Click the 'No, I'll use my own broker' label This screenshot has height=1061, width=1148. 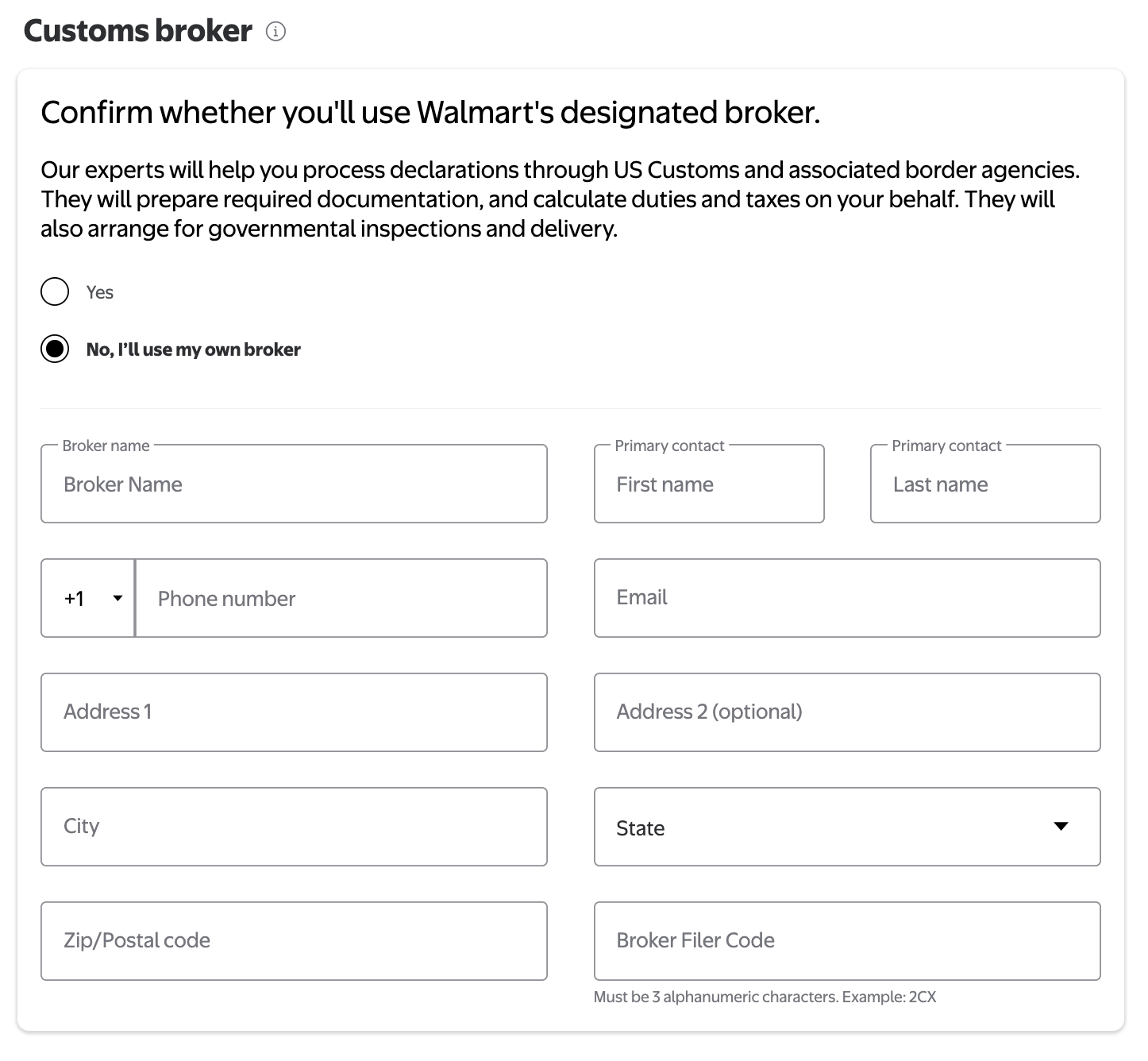pos(193,349)
